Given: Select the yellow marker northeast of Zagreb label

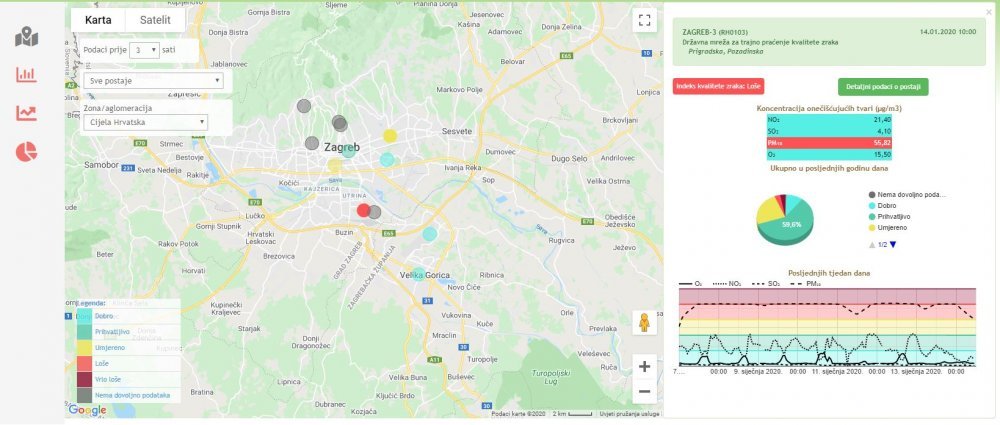Looking at the screenshot, I should [x=390, y=136].
